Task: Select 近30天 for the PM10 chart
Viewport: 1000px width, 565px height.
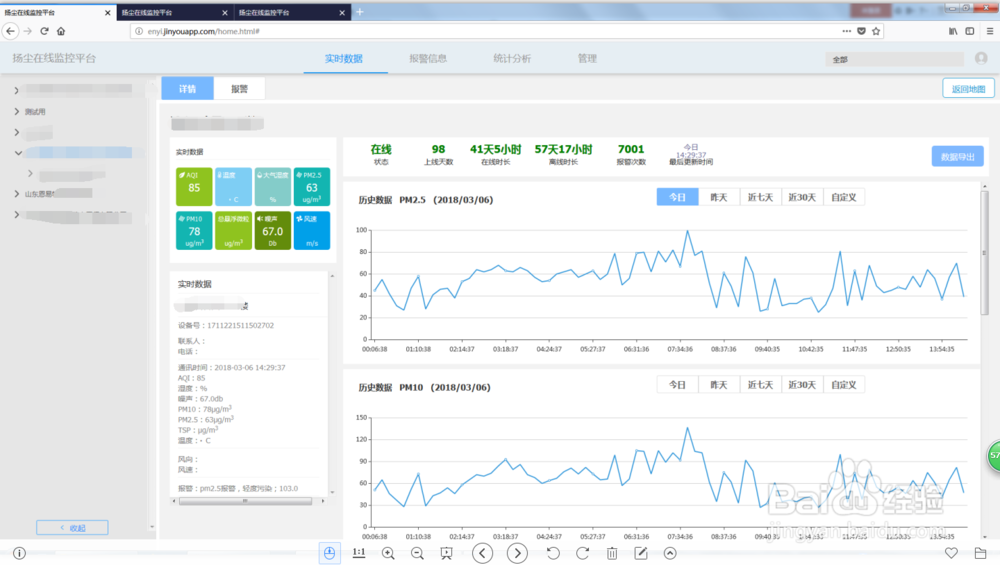Action: (x=802, y=385)
